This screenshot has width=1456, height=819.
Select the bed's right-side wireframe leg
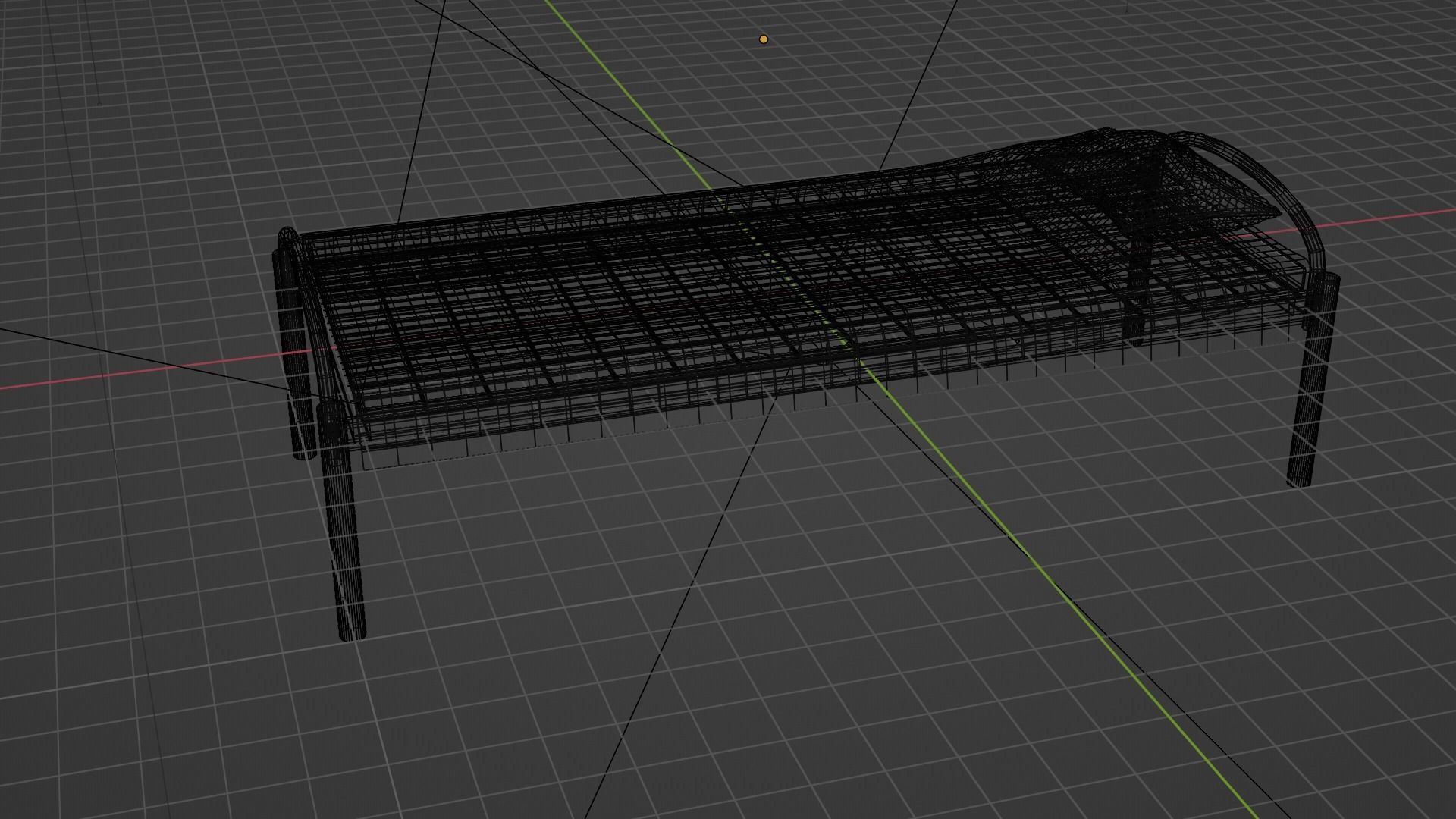click(1313, 379)
